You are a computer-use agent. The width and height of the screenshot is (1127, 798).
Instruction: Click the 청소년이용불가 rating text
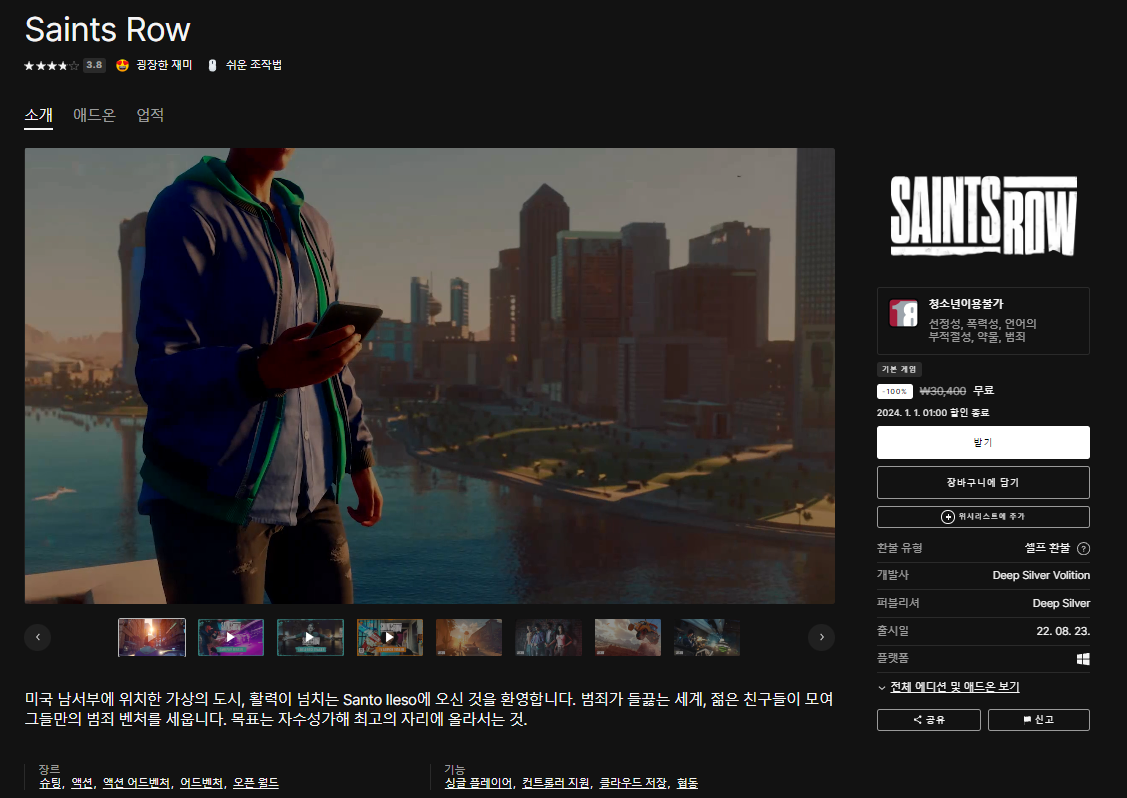pos(965,304)
